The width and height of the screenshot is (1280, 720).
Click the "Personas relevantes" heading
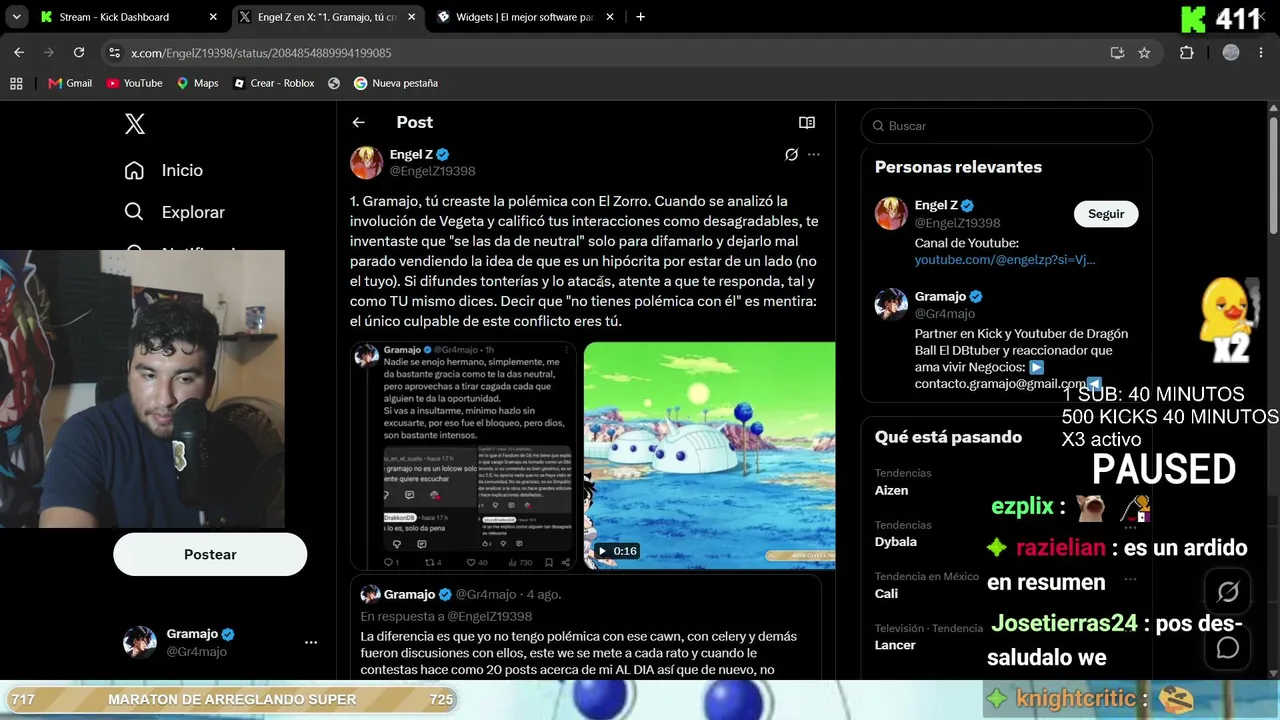(958, 167)
